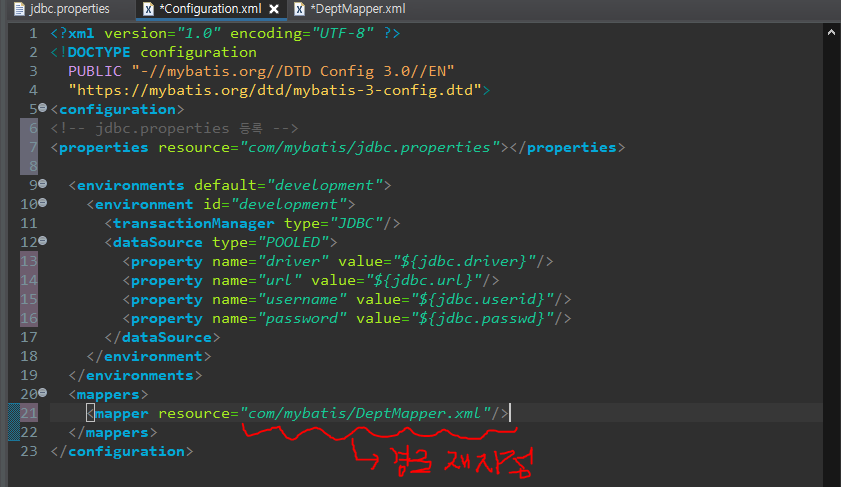Place cursor in "${jdbc.url}" value
This screenshot has width=841, height=487.
(x=424, y=281)
